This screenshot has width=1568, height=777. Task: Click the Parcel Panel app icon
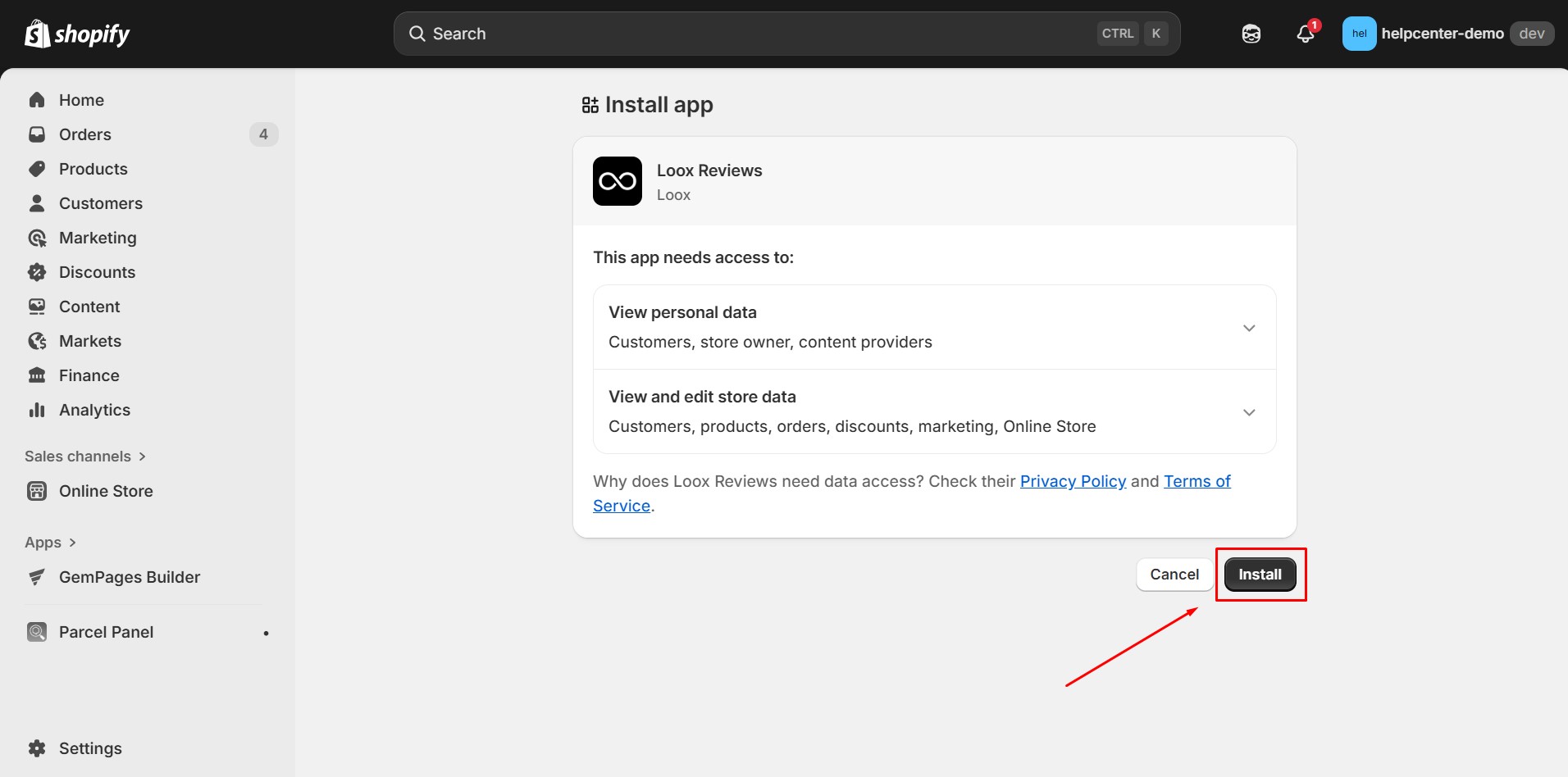tap(37, 632)
